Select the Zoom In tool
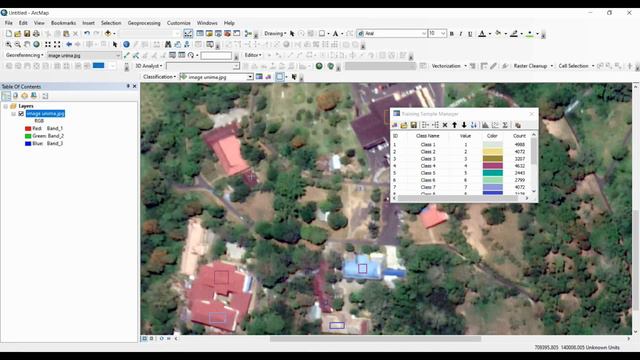 click(9, 44)
